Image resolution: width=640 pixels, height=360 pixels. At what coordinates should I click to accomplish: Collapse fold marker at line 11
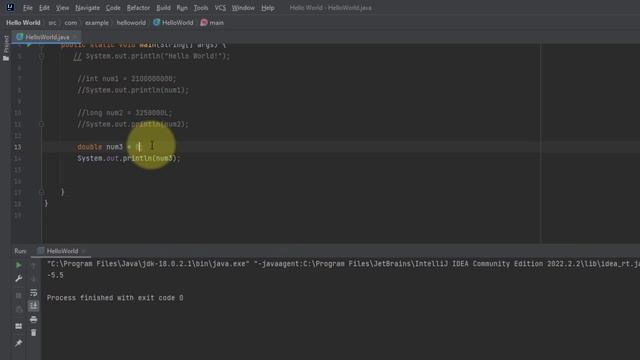(x=42, y=124)
